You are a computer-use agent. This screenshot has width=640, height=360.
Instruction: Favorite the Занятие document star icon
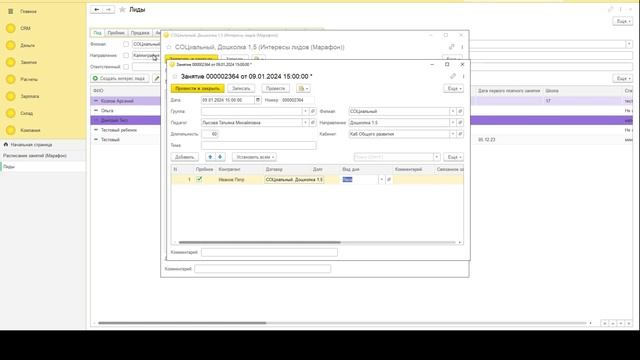click(x=175, y=76)
